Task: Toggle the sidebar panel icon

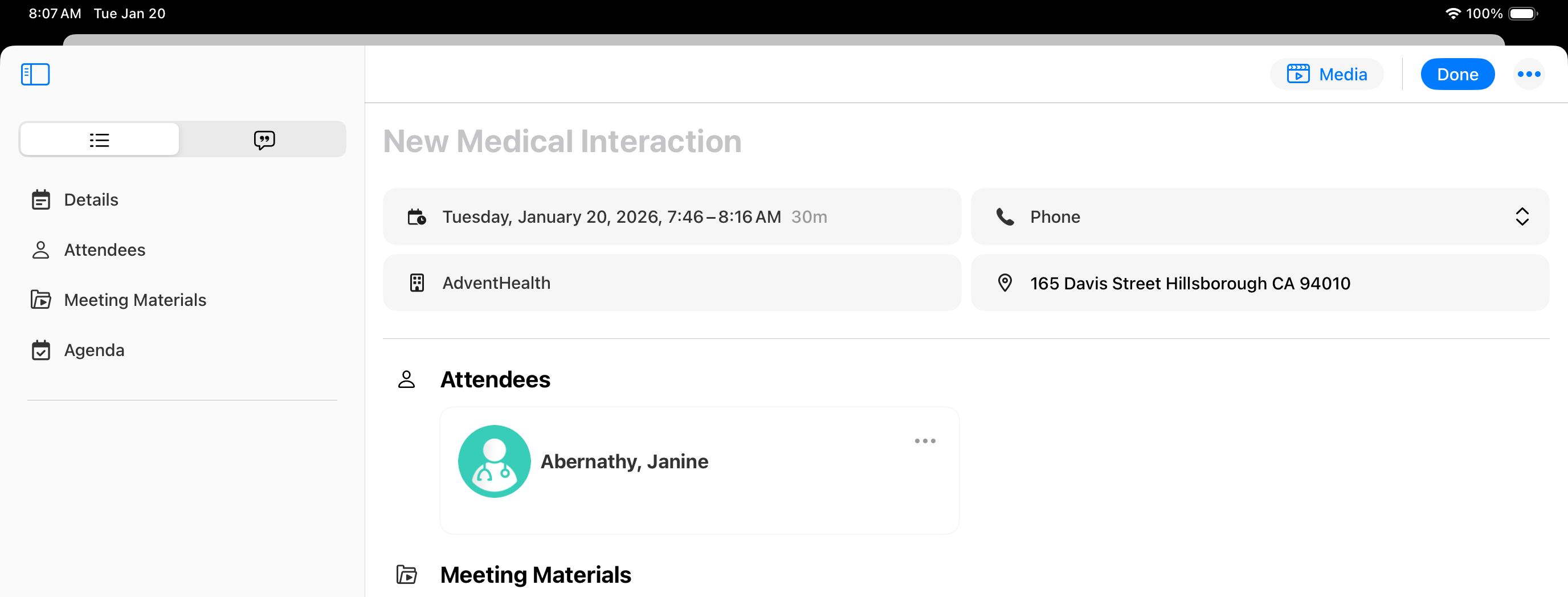Action: pos(35,74)
